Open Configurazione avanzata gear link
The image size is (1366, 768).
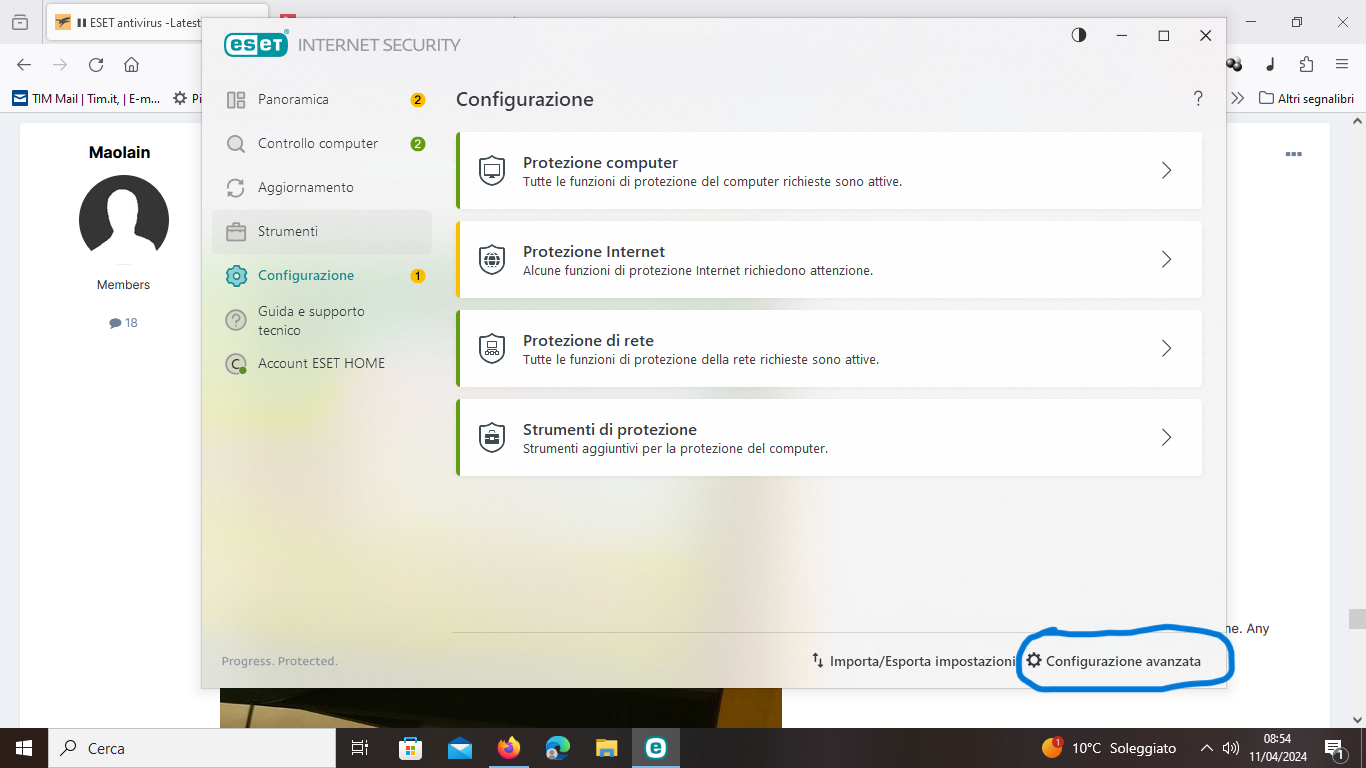pos(1114,661)
